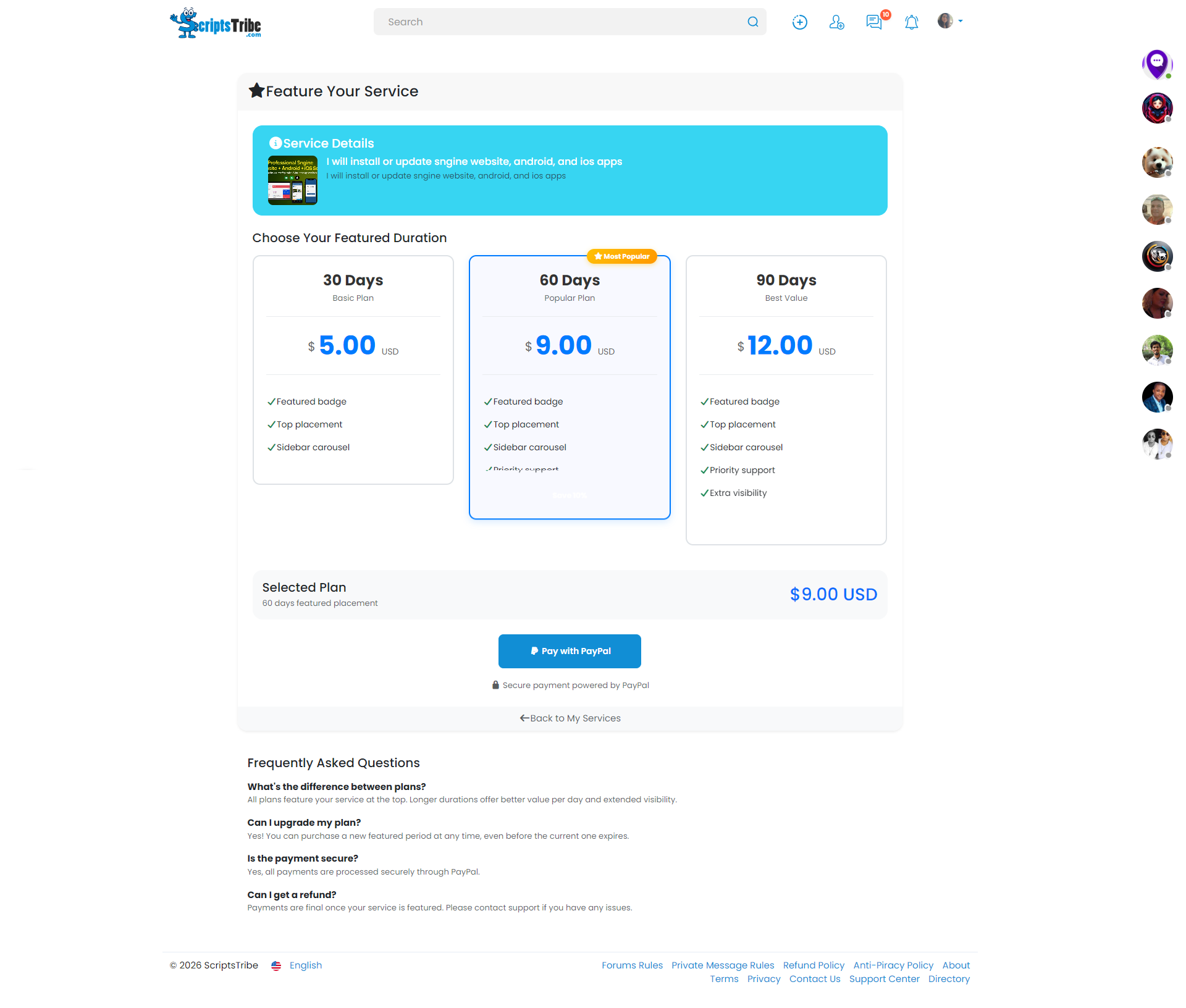
Task: Open the English language selector
Action: pyautogui.click(x=305, y=965)
